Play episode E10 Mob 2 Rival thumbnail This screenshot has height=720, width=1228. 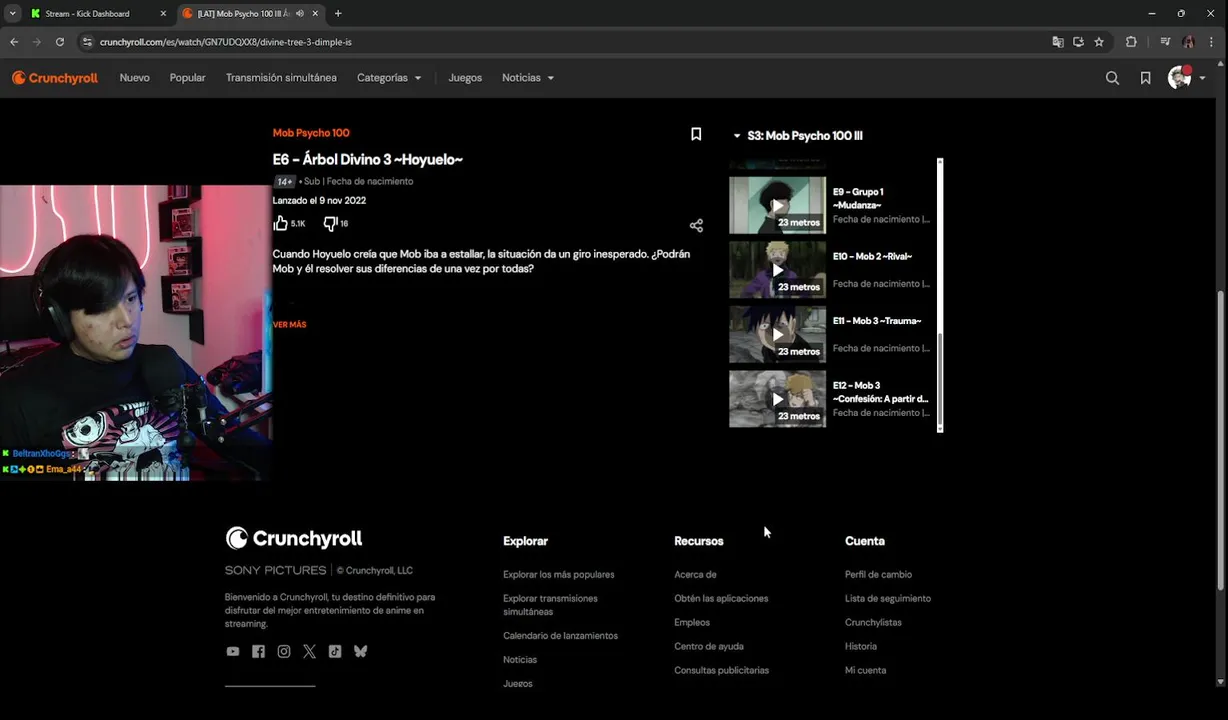click(x=778, y=270)
